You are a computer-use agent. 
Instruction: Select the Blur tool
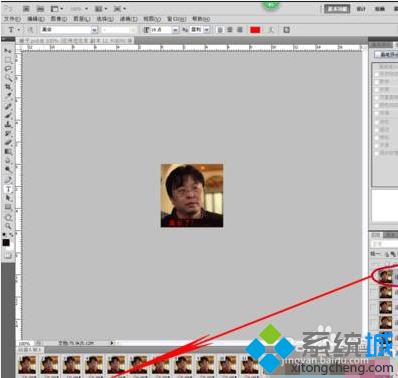click(8, 161)
